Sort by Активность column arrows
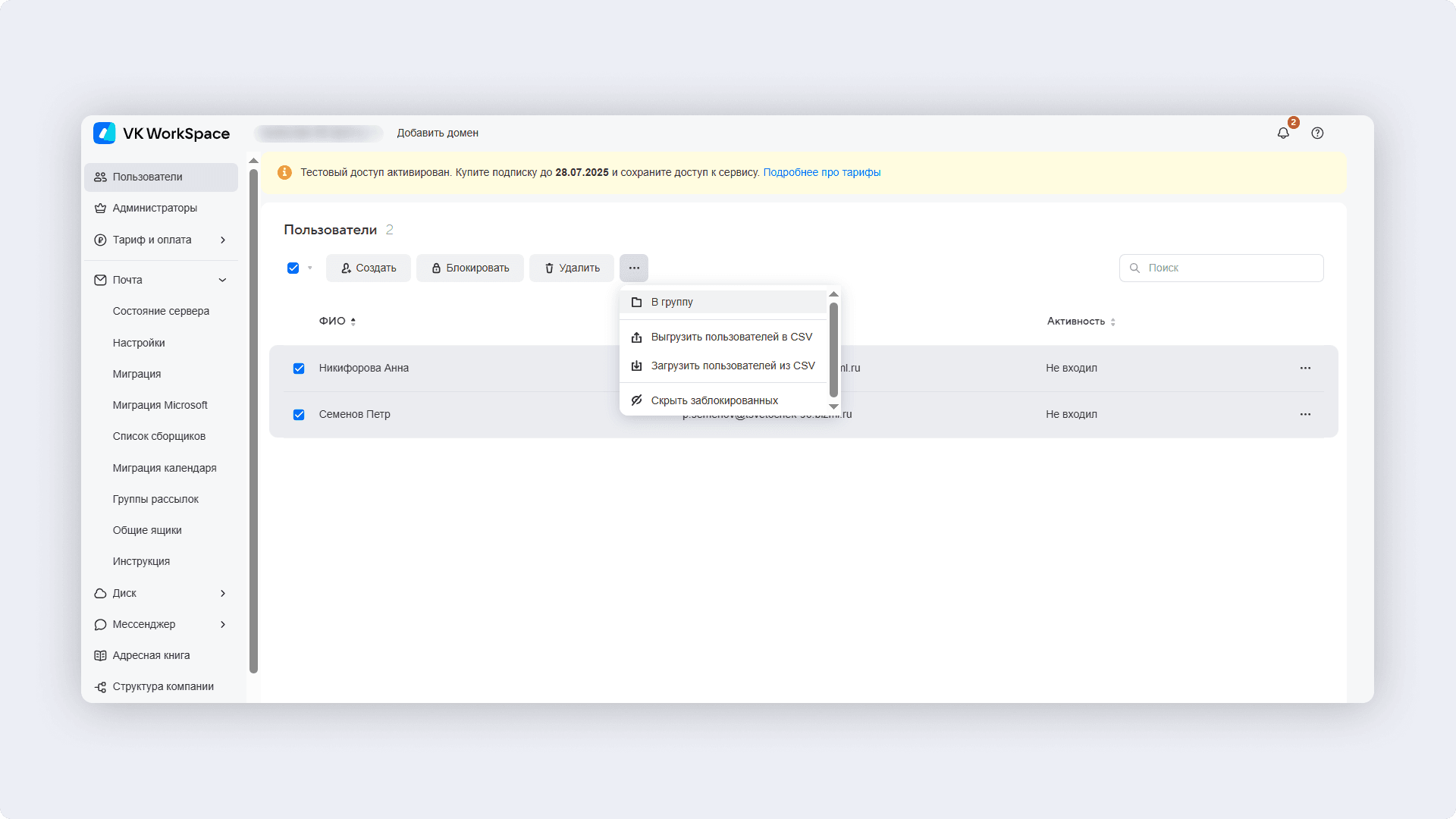 tap(1112, 322)
